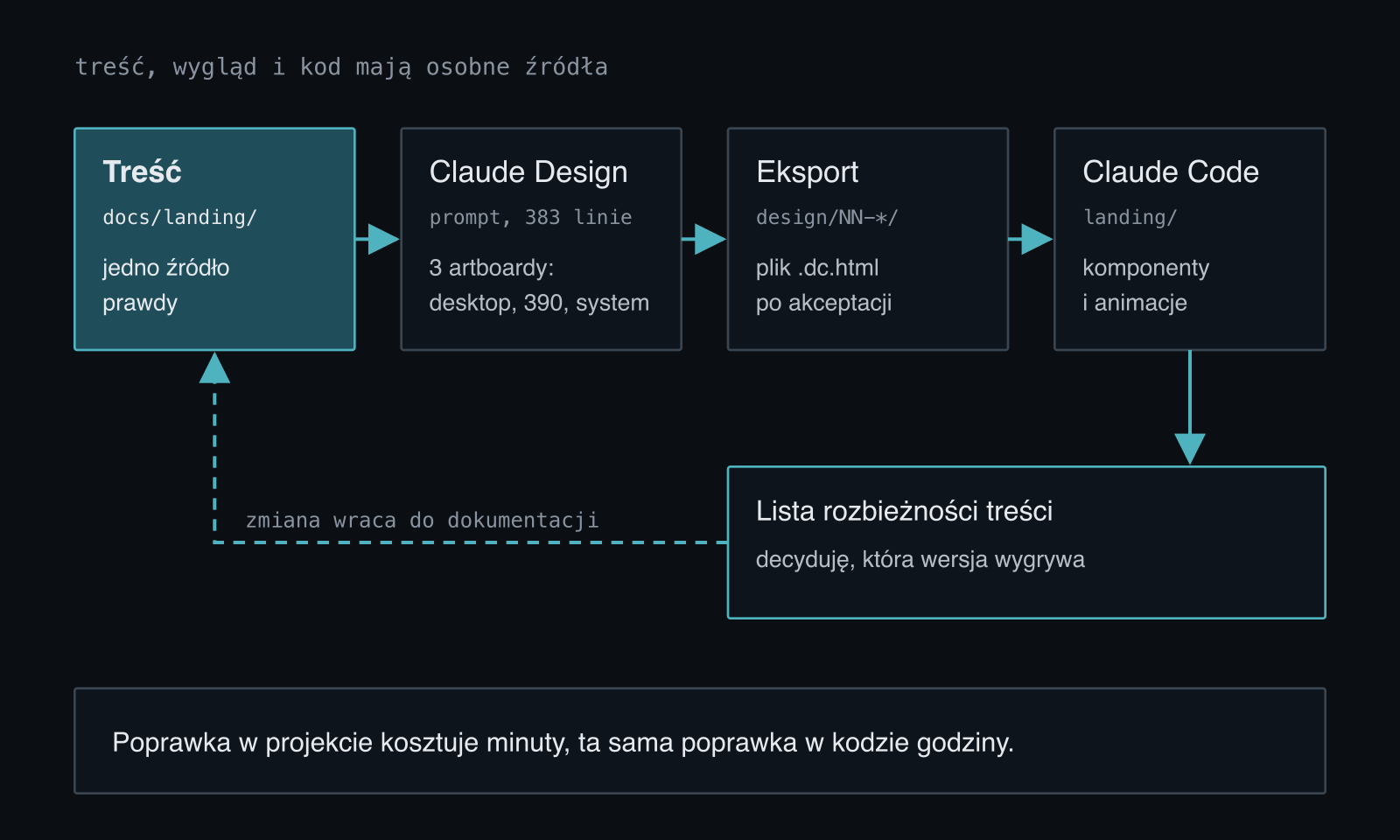The image size is (1400, 840).
Task: Select the 'Claude Design' box title
Action: [528, 172]
